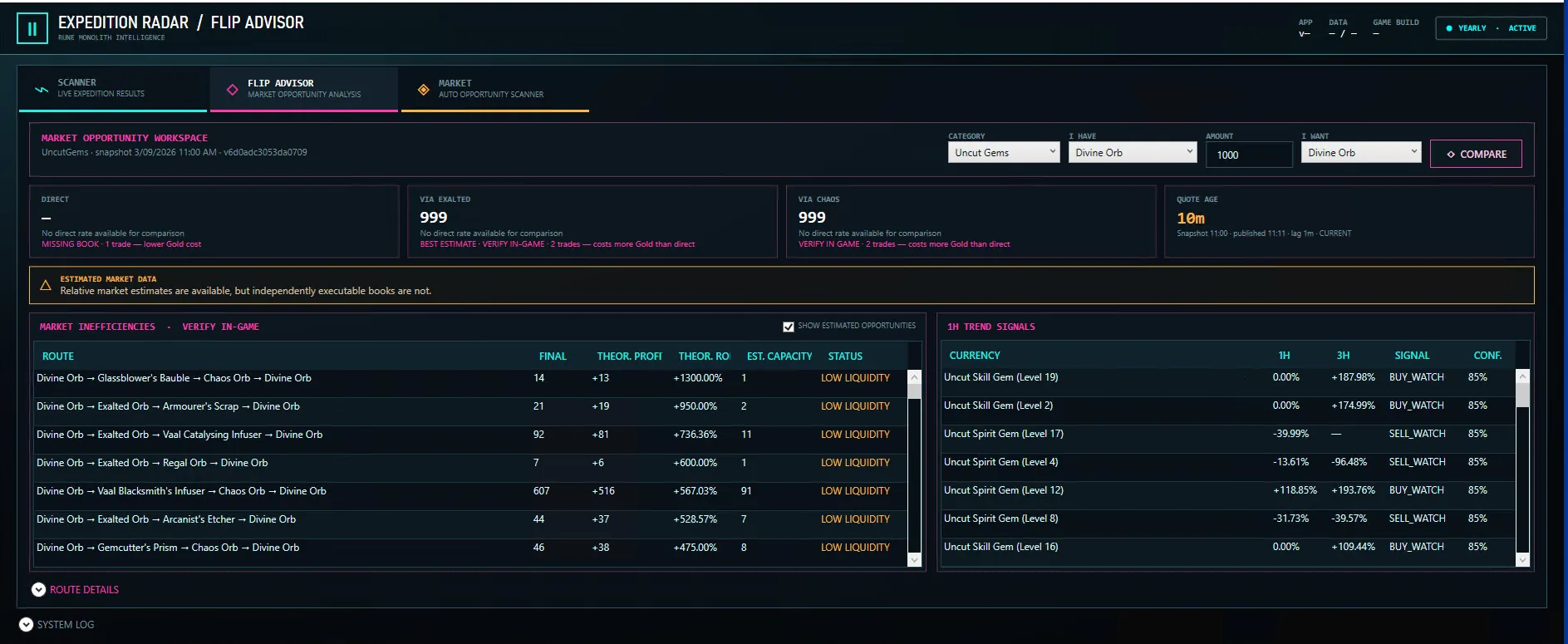Switch to the Scanner tab
1568x644 pixels.
[113, 89]
